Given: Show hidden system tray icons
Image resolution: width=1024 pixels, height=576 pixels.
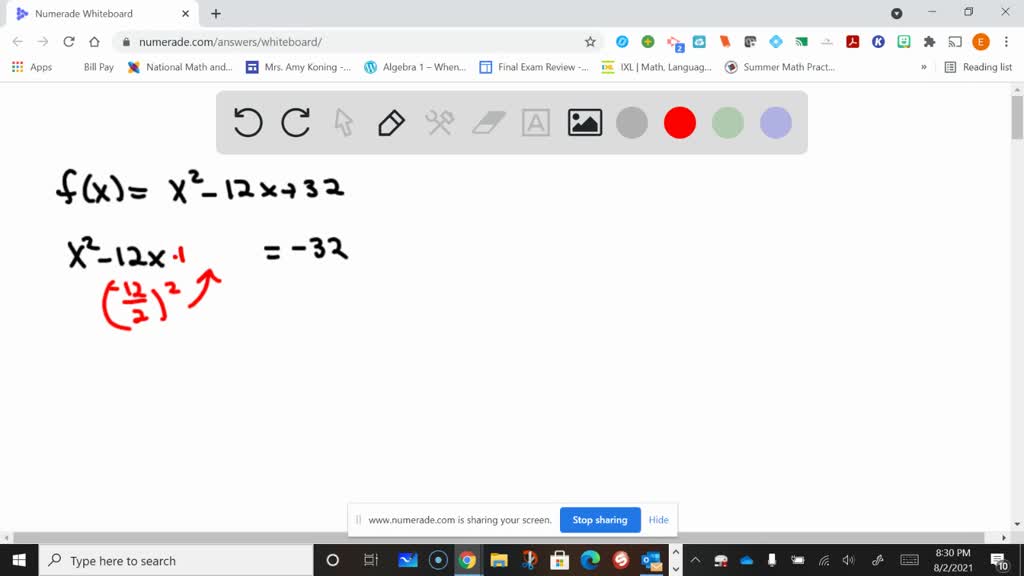Looking at the screenshot, I should 696,560.
